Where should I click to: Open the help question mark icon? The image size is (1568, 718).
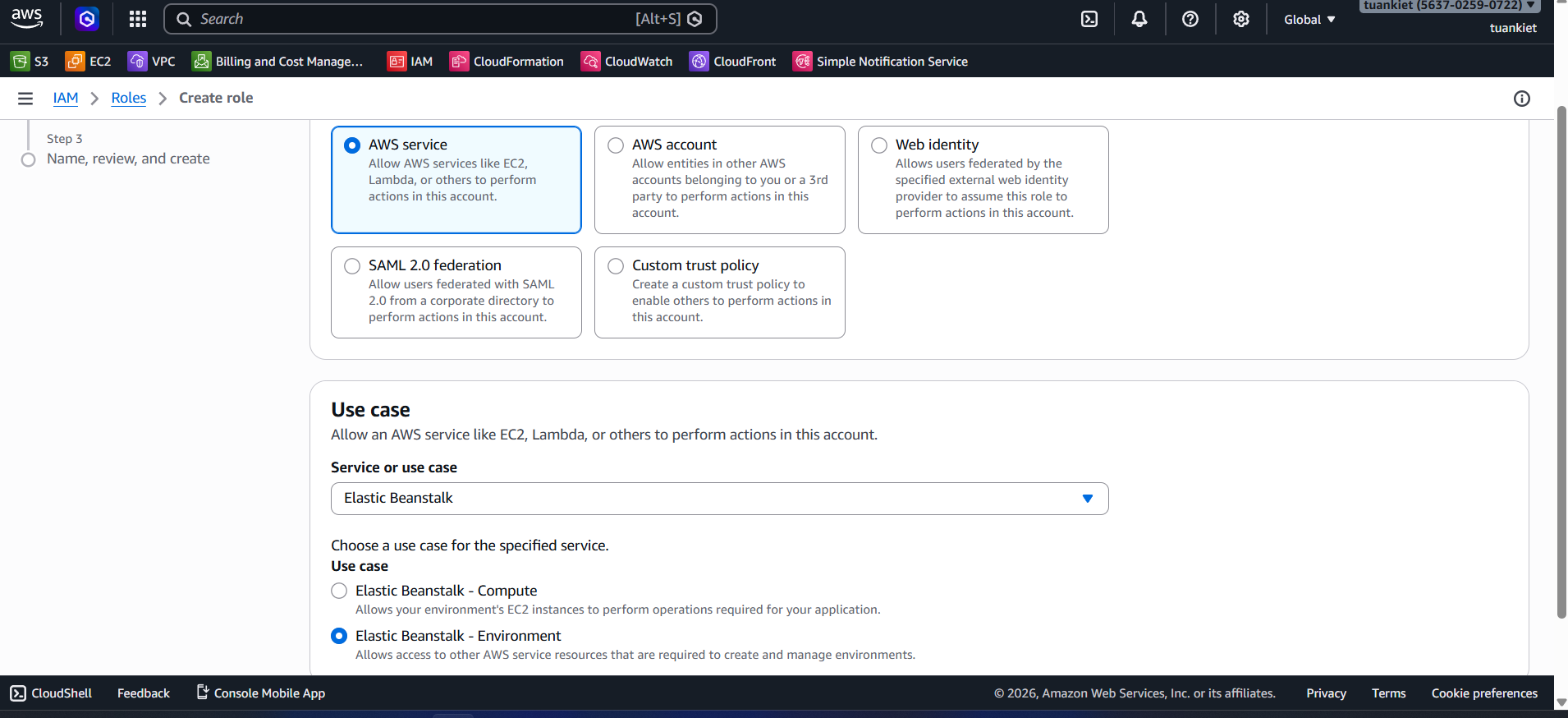1190,19
